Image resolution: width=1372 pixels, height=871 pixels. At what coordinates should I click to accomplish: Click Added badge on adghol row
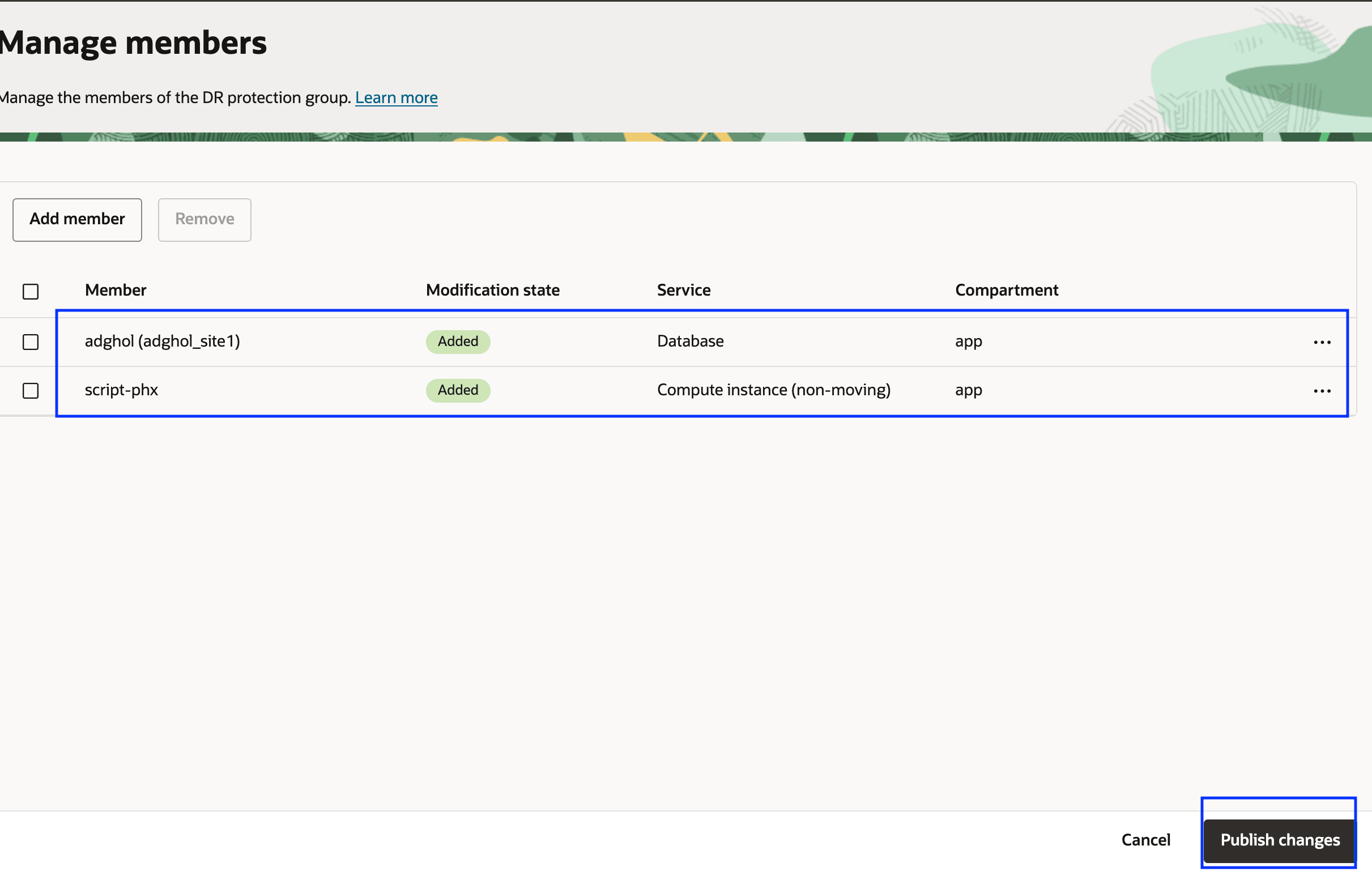point(458,341)
